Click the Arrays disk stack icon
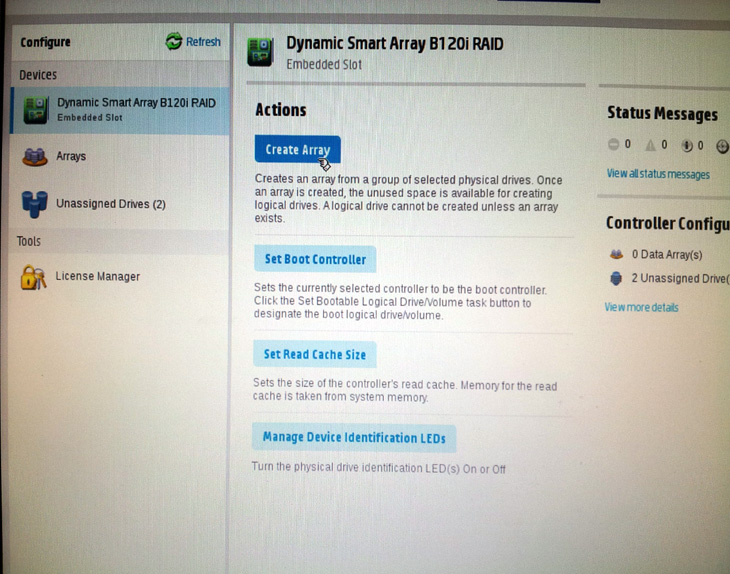 (35, 157)
